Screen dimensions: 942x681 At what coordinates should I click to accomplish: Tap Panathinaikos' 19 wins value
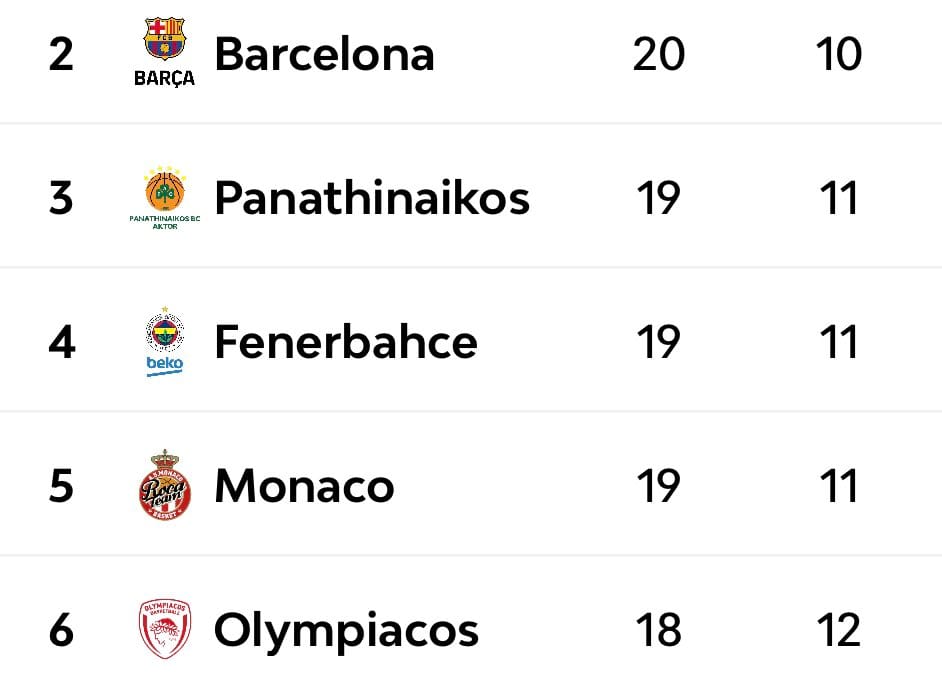point(658,198)
